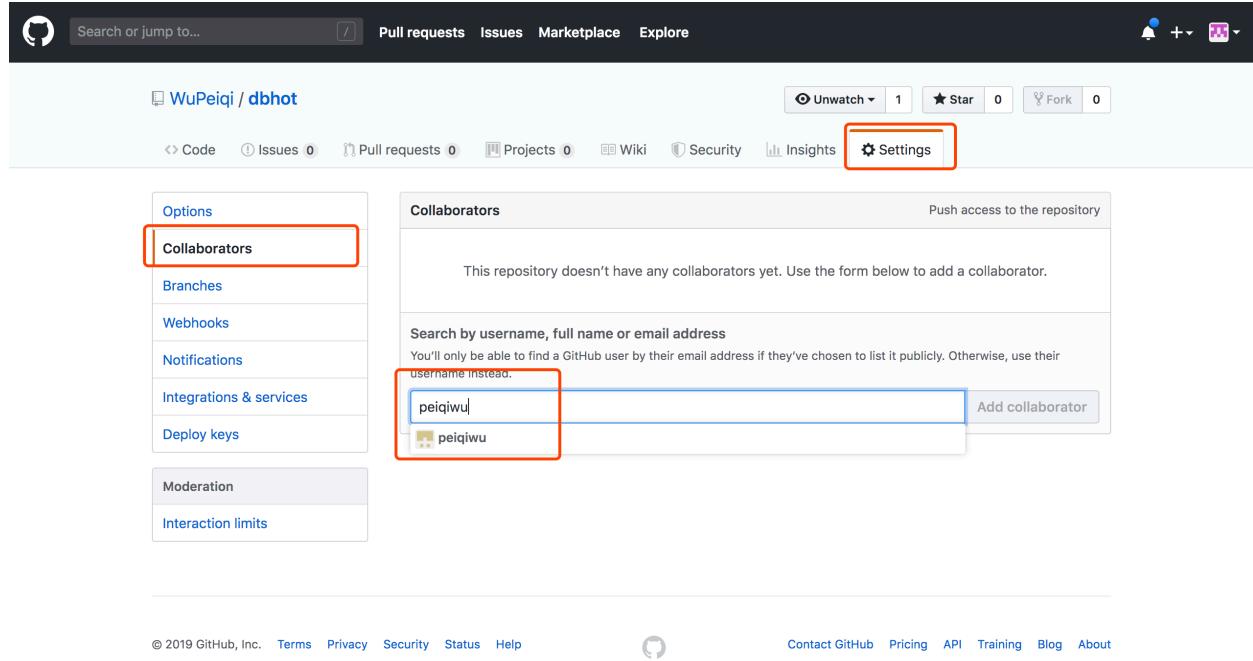1253x661 pixels.
Task: Open Interaction limits settings
Action: pyautogui.click(x=260, y=523)
